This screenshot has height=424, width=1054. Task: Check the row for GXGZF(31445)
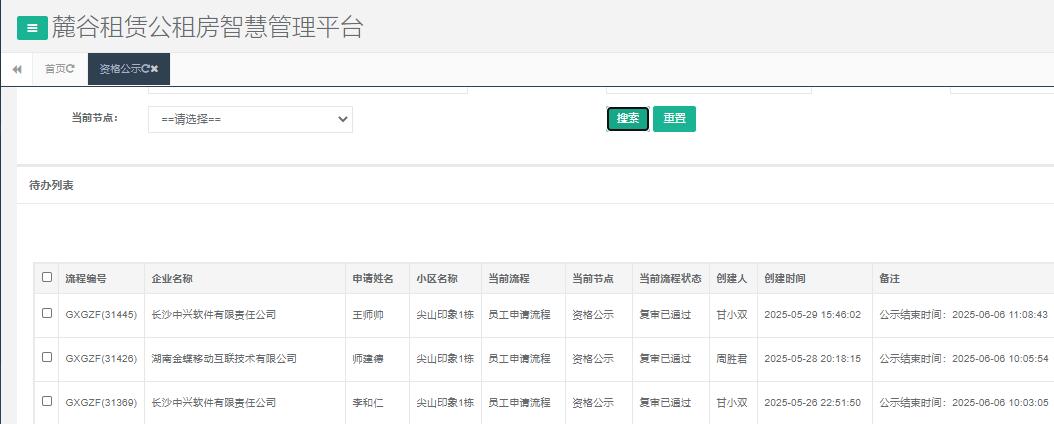(x=47, y=314)
